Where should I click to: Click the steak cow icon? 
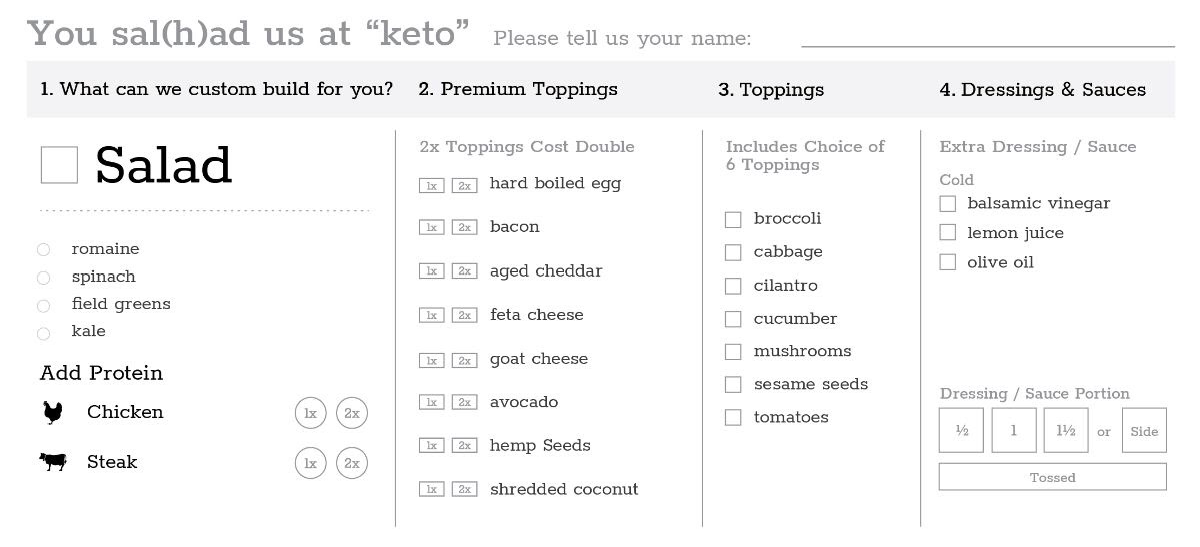click(53, 462)
